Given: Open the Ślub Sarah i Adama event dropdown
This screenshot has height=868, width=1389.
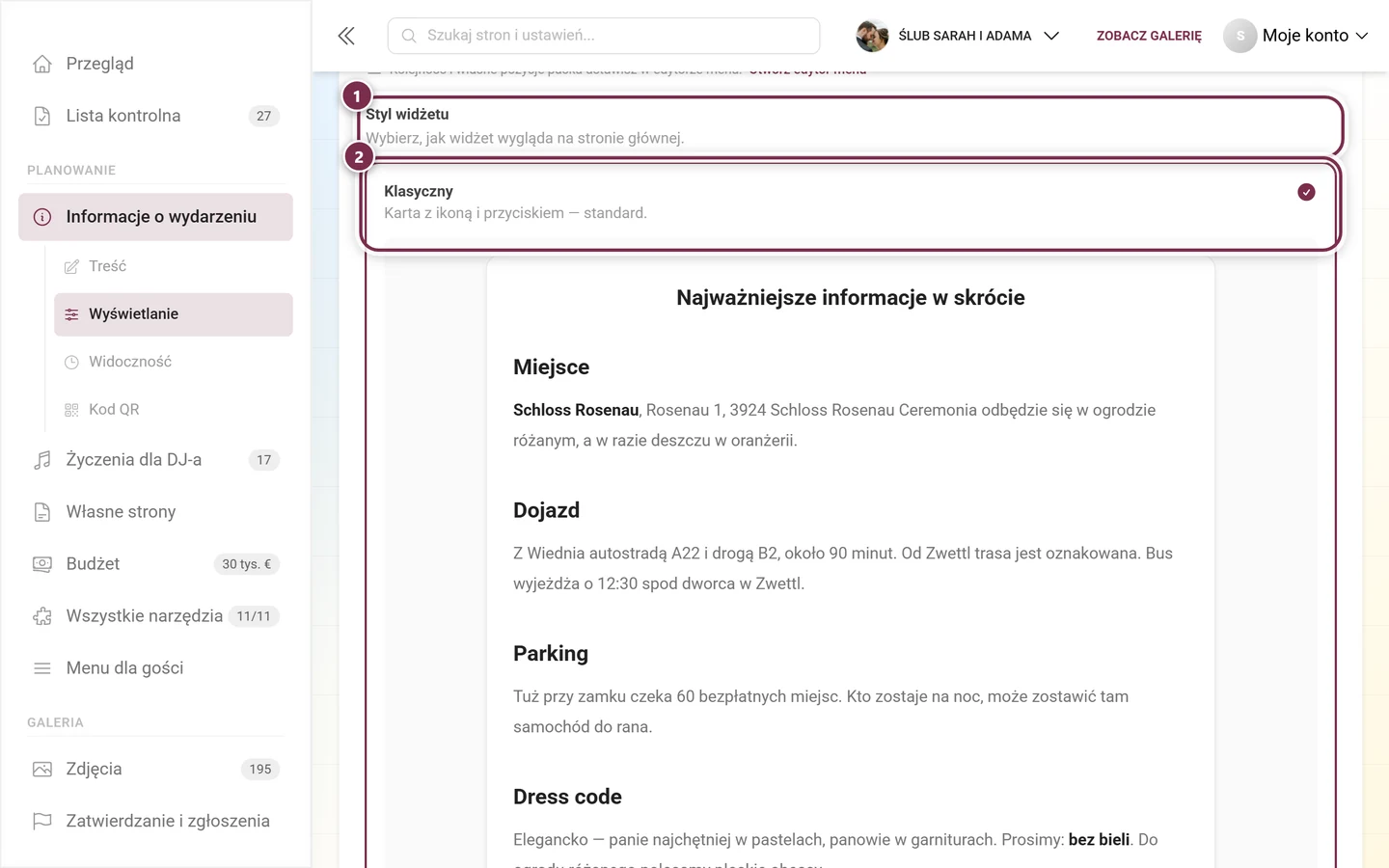Looking at the screenshot, I should coord(958,36).
